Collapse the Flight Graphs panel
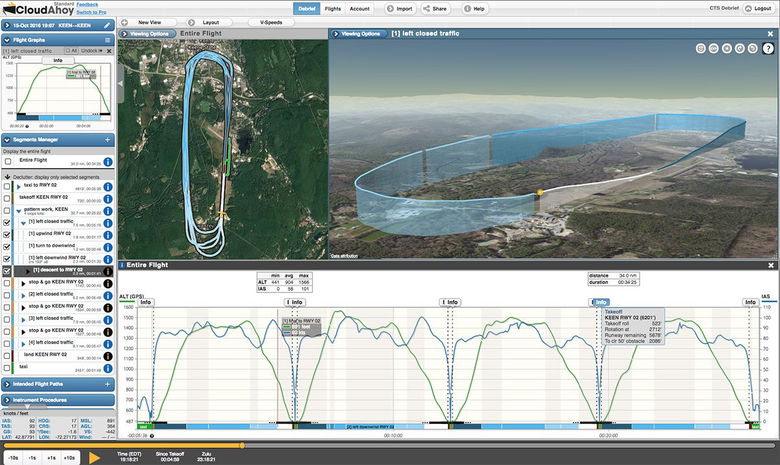This screenshot has width=780, height=465. (x=7, y=40)
